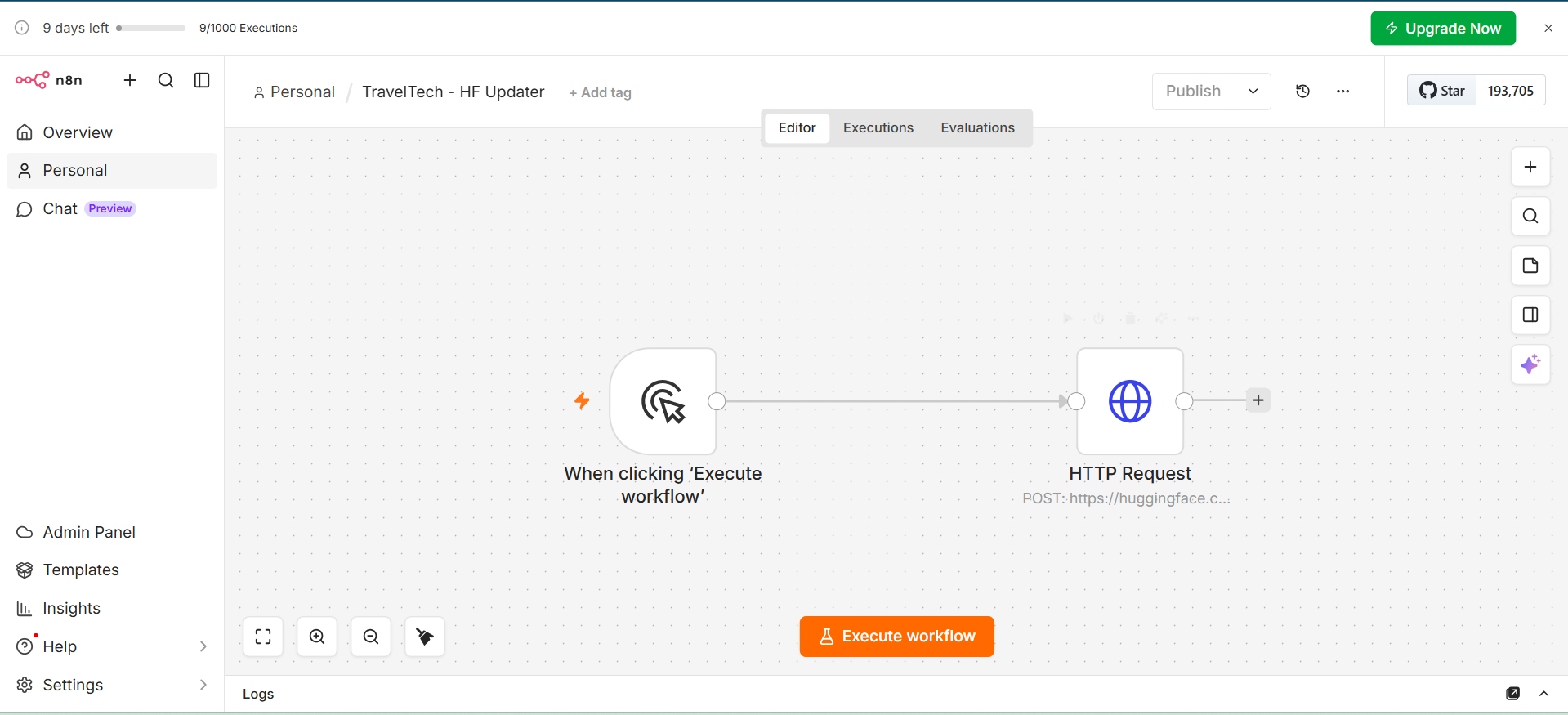Toggle the focus panel icon
The width and height of the screenshot is (1568, 715).
(x=1531, y=315)
